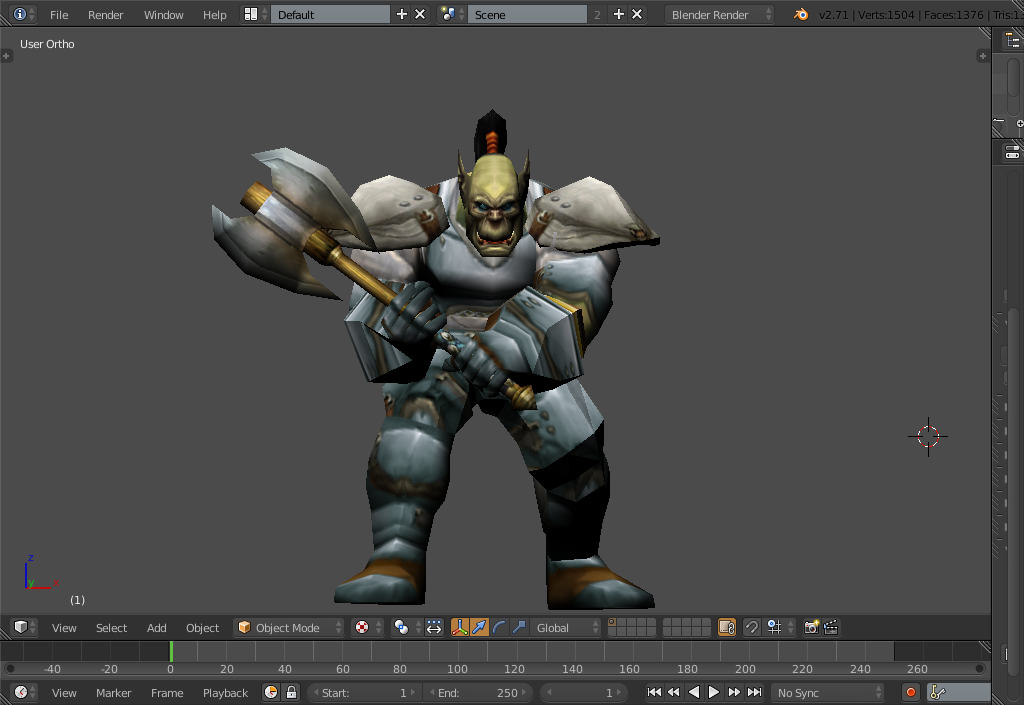
Task: Toggle lock camera and layers to scene
Action: point(727,627)
